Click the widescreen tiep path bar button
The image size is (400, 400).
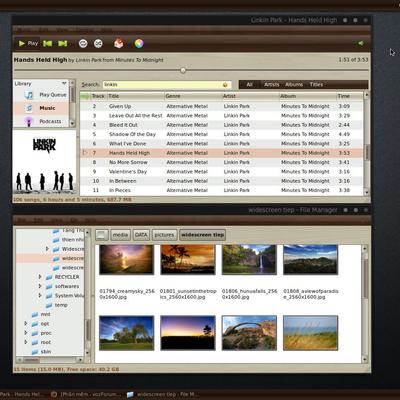[x=202, y=235]
